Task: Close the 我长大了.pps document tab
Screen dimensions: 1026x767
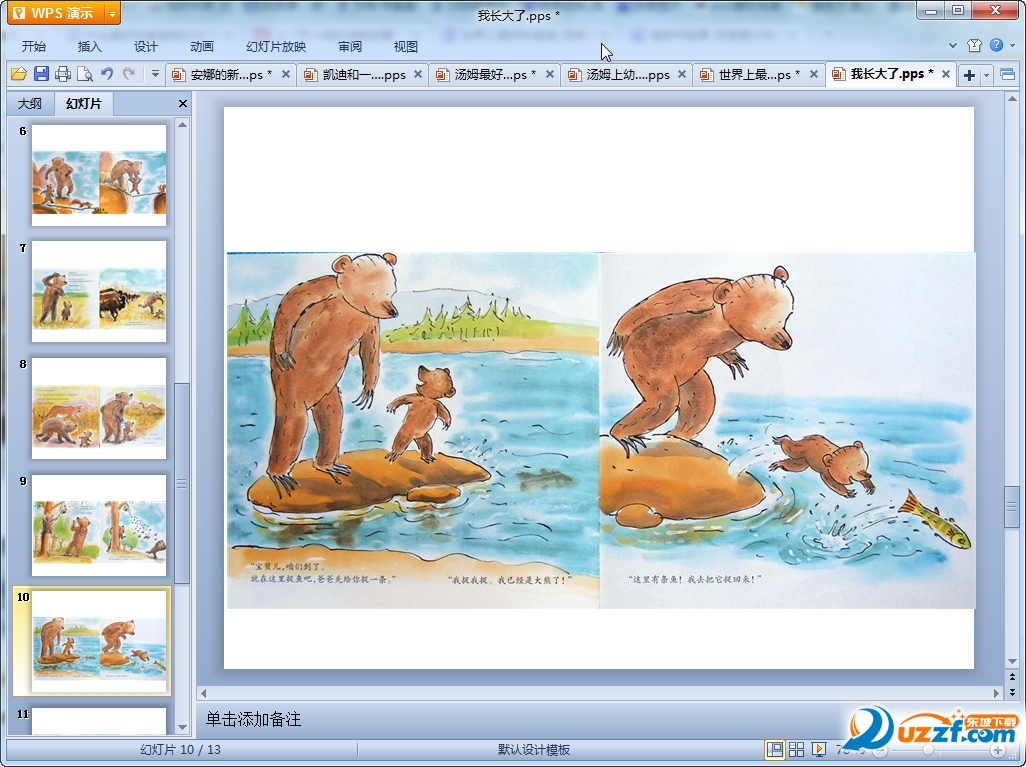Action: point(946,75)
